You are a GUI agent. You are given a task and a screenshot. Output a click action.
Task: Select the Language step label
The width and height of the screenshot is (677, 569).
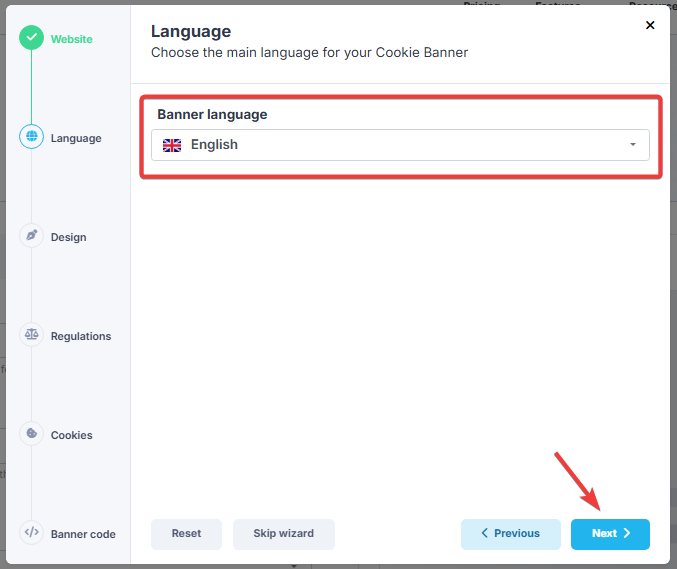pyautogui.click(x=76, y=138)
